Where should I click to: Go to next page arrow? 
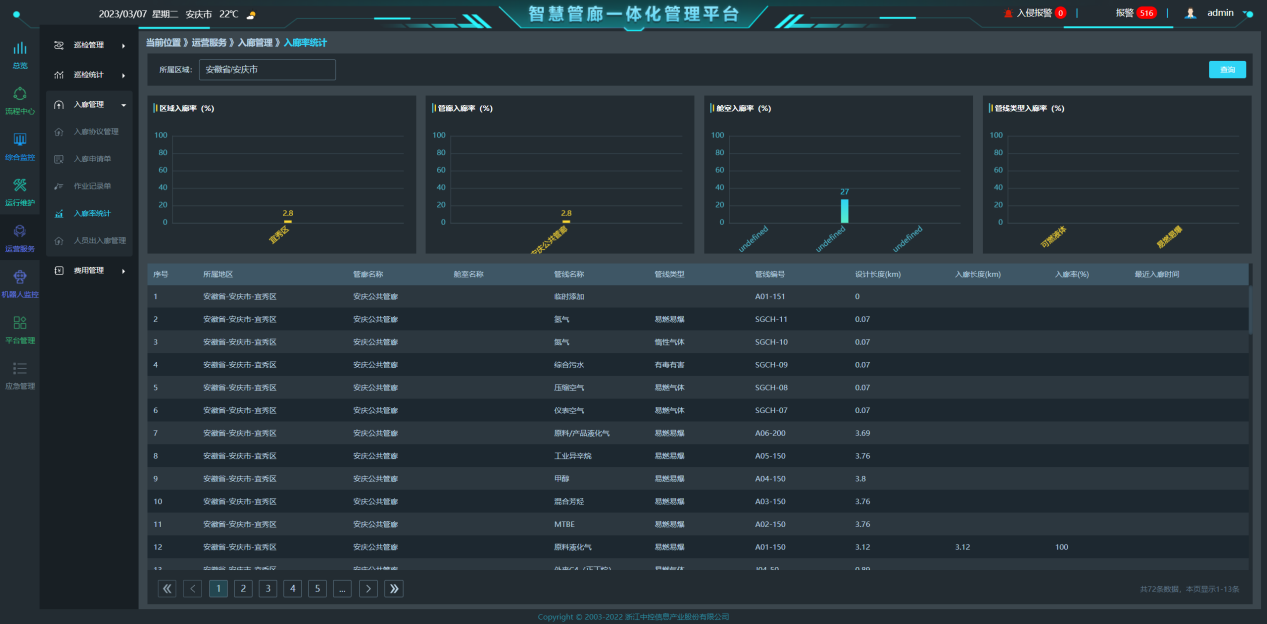(368, 589)
